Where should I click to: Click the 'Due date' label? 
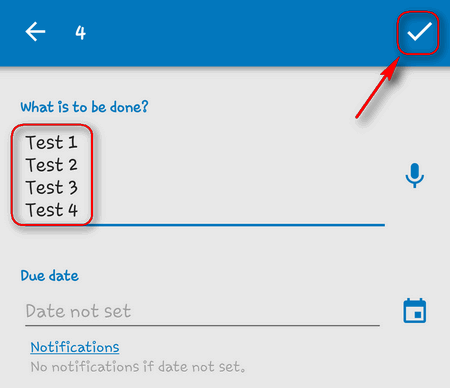(50, 276)
